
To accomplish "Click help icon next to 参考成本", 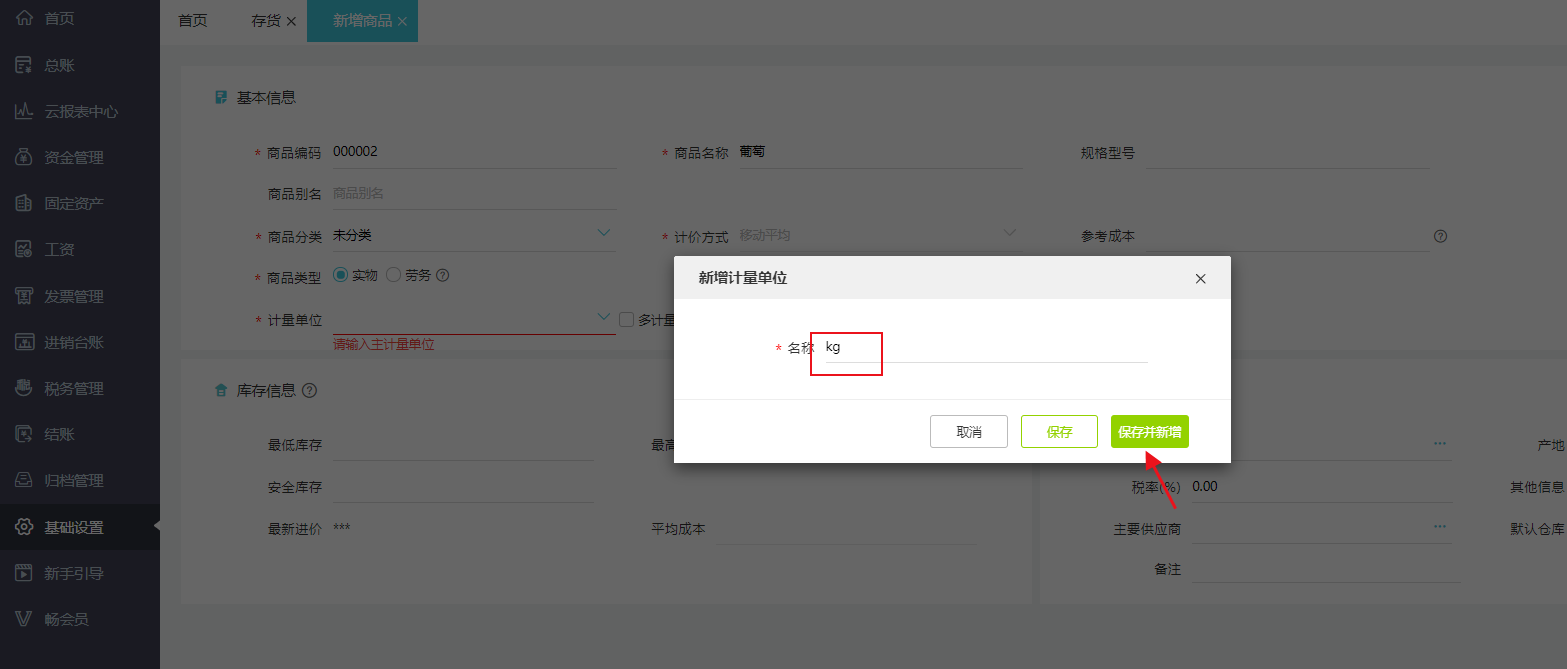I will point(1441,237).
